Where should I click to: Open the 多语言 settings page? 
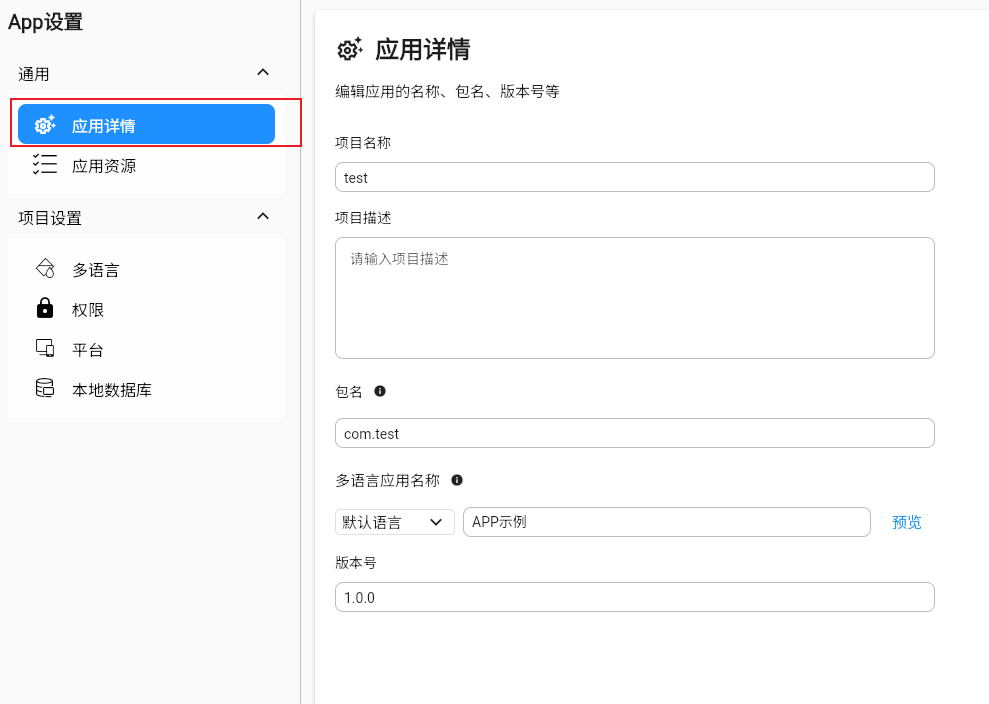point(146,269)
